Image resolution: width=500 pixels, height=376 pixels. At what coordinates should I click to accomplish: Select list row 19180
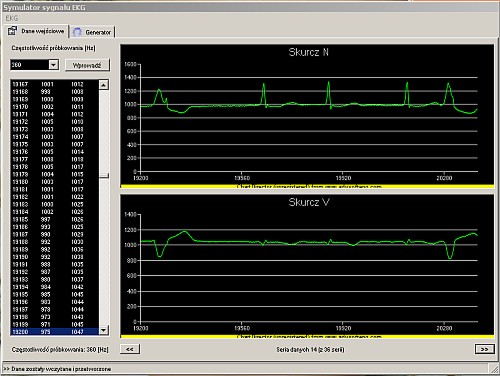55,182
